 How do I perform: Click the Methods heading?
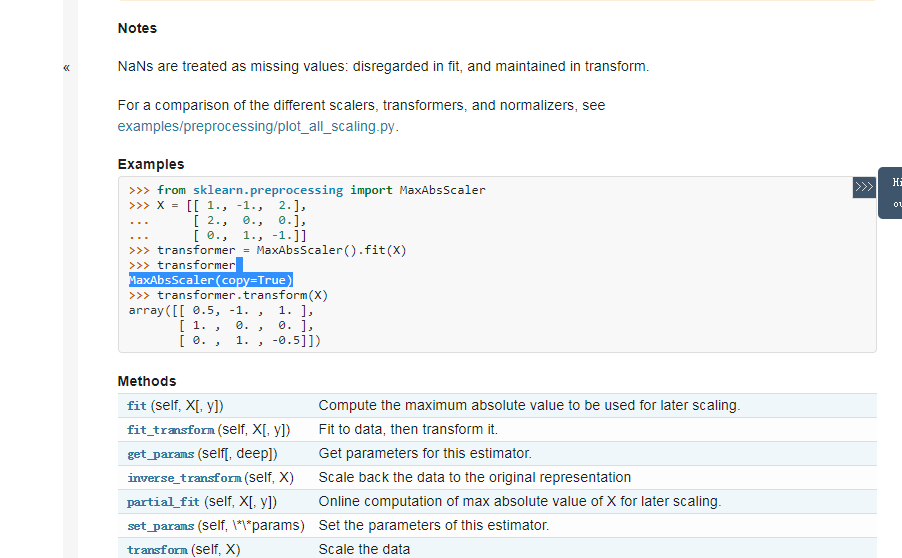pos(147,381)
